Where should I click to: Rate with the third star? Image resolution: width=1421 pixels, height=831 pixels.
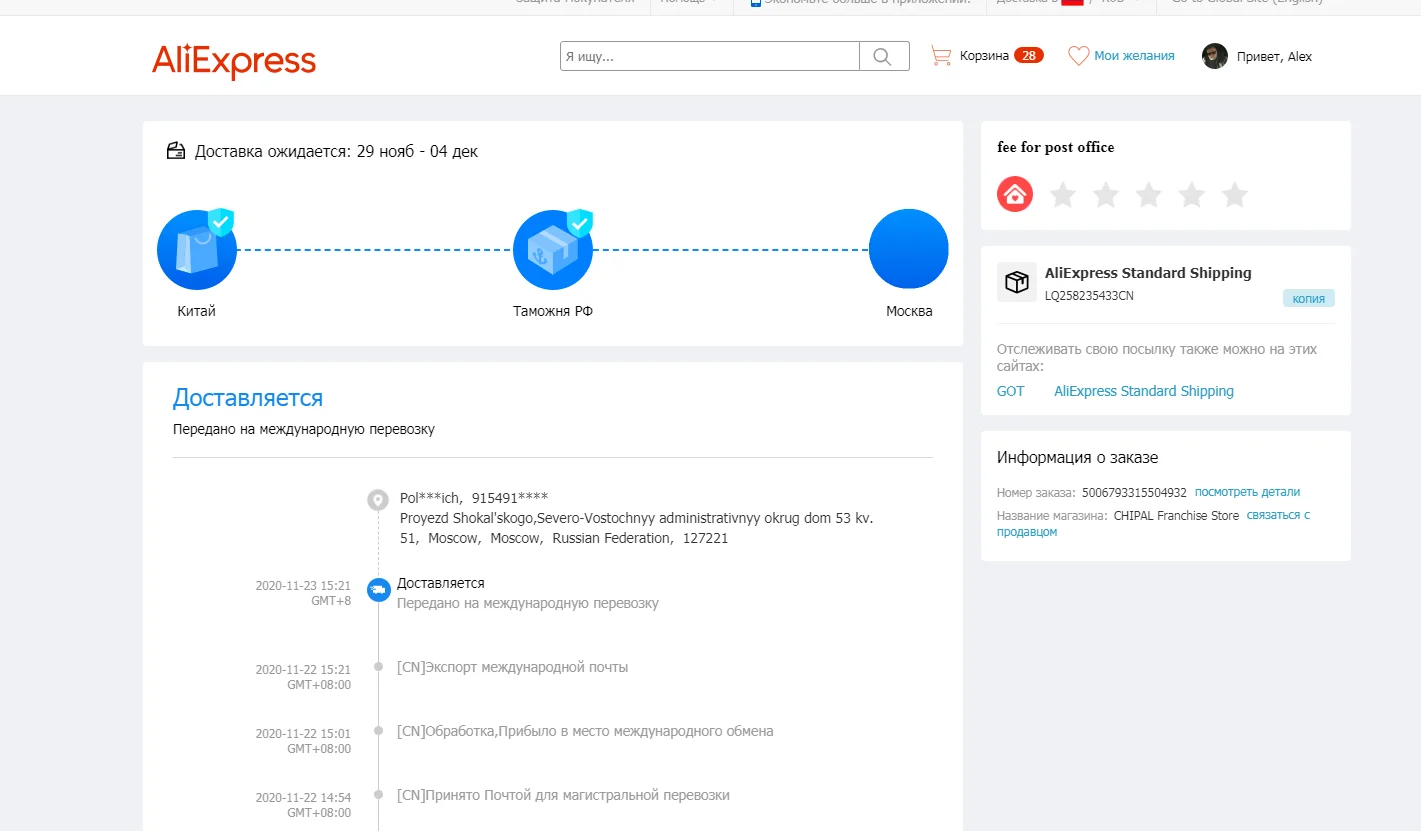coord(1148,195)
